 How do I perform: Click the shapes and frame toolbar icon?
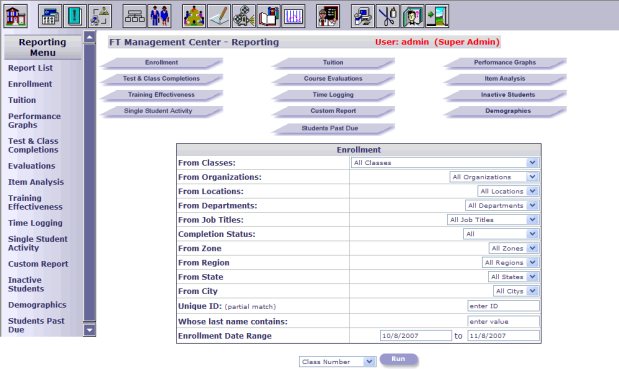click(100, 16)
